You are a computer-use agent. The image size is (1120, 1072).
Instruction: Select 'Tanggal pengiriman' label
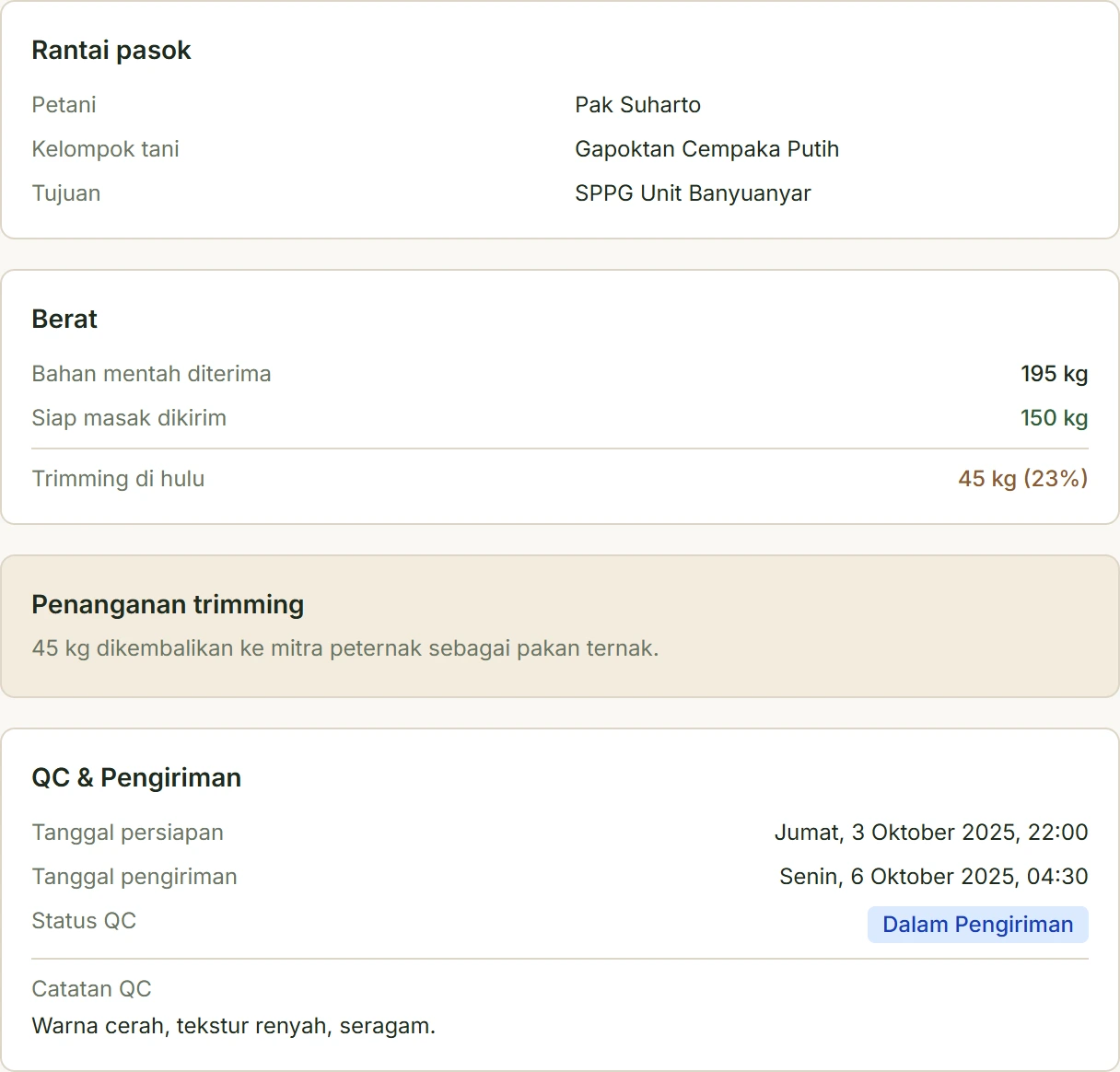(134, 877)
